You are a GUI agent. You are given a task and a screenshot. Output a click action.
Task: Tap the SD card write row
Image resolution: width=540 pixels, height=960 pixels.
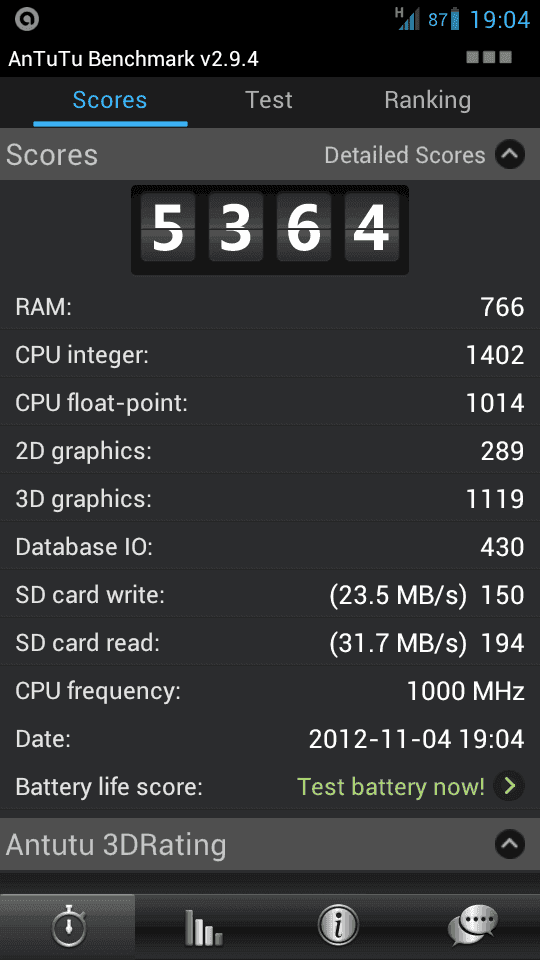pos(270,594)
